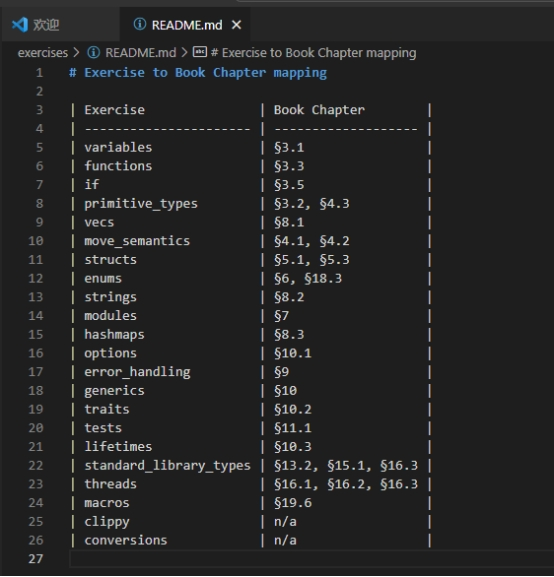Click the 'enums' cell

pos(103,278)
